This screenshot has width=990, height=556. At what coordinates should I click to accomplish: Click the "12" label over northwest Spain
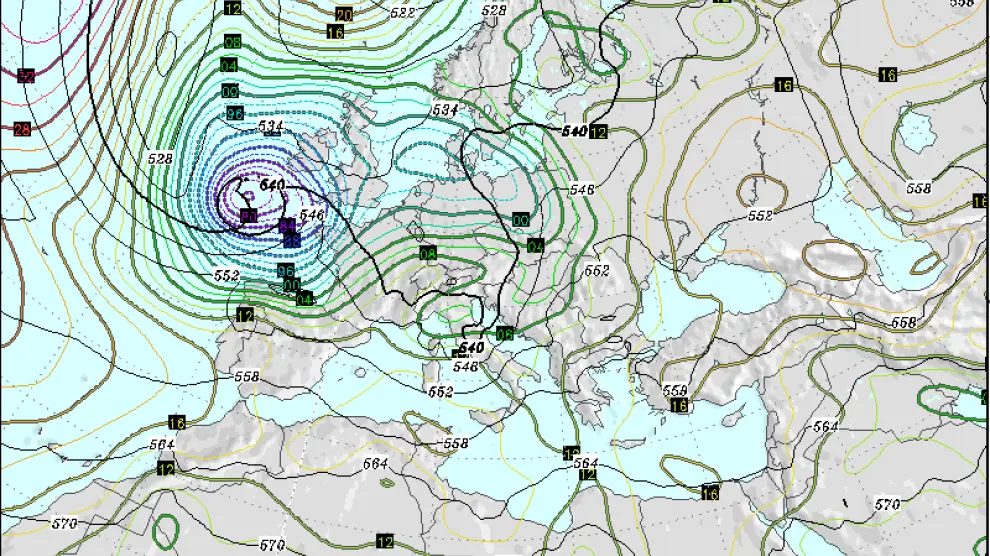245,315
